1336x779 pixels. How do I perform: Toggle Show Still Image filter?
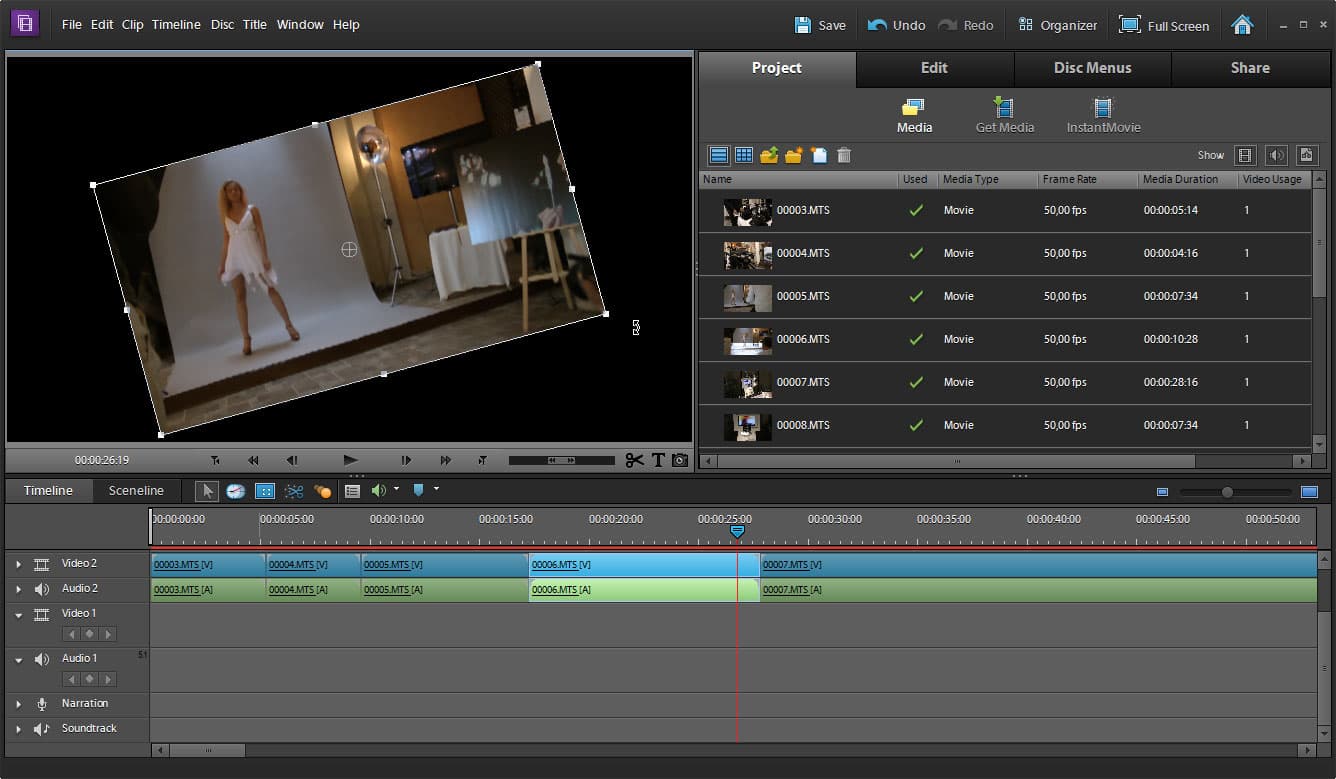1307,155
